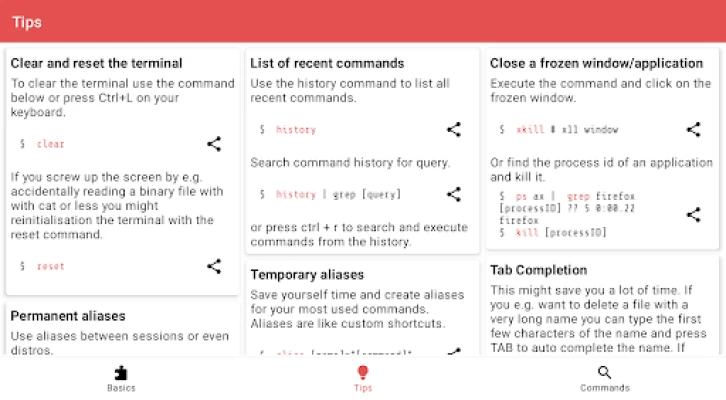Share the clear command
This screenshot has width=726, height=400.
pyautogui.click(x=214, y=144)
